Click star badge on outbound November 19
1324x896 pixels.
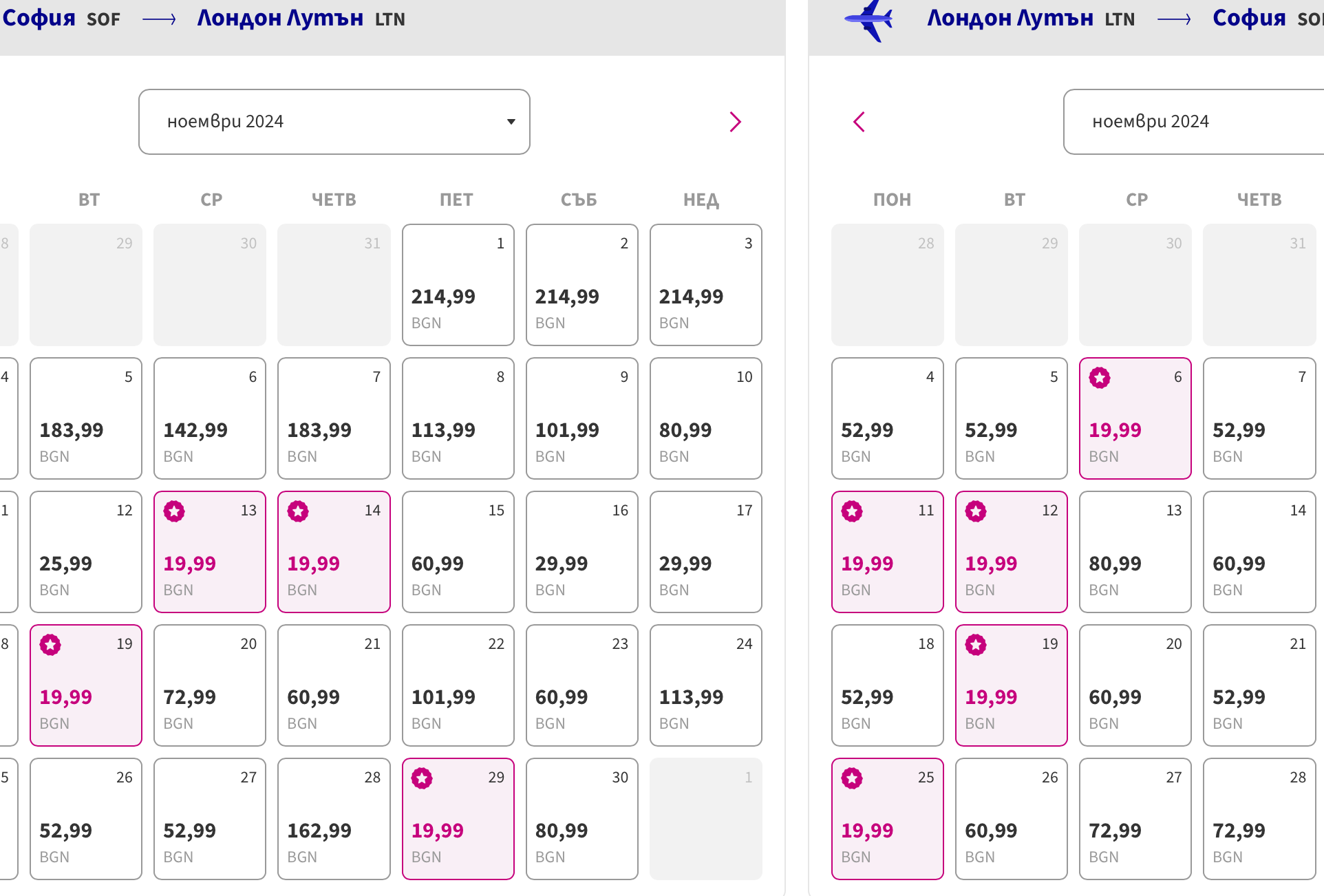(x=50, y=645)
